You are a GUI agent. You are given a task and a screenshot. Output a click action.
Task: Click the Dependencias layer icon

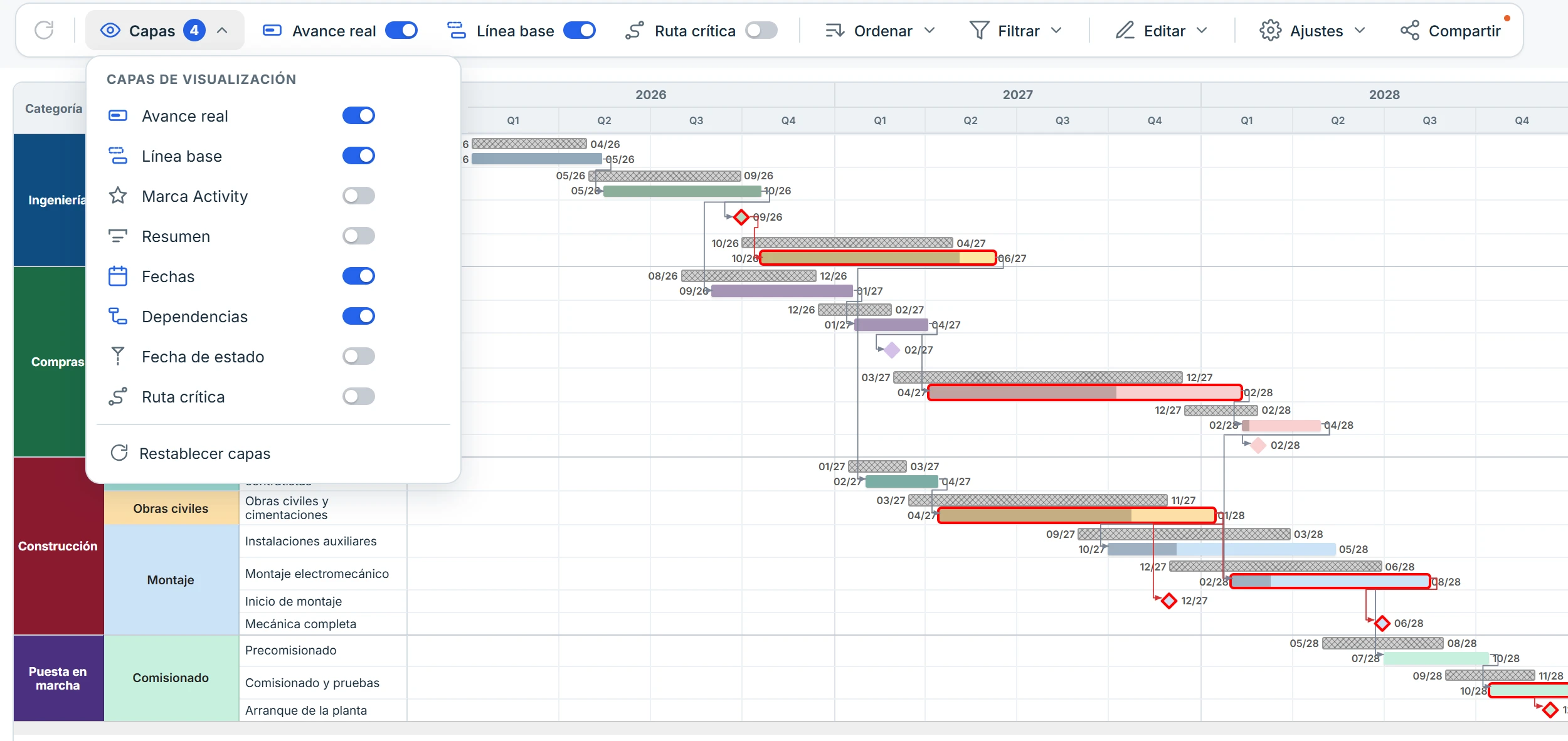[118, 316]
